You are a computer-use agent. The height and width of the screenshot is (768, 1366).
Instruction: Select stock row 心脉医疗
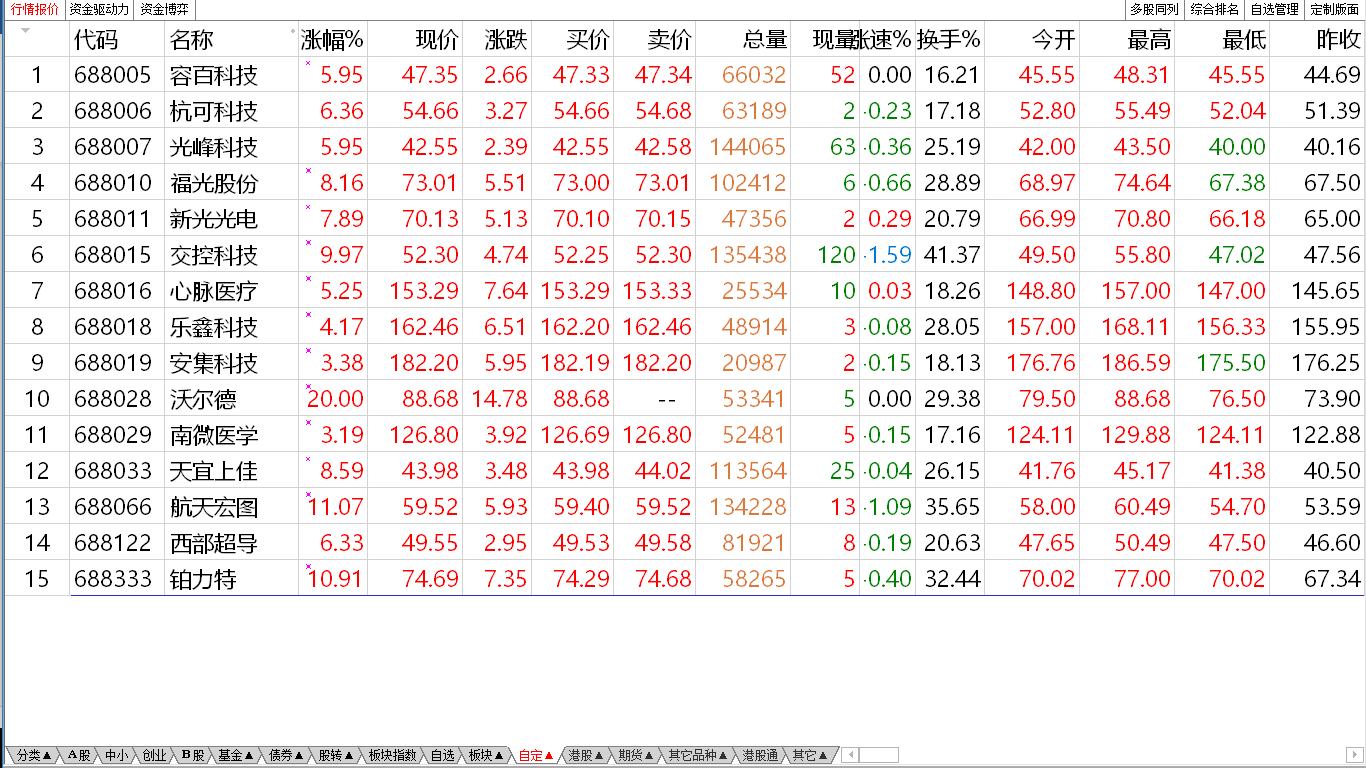683,291
